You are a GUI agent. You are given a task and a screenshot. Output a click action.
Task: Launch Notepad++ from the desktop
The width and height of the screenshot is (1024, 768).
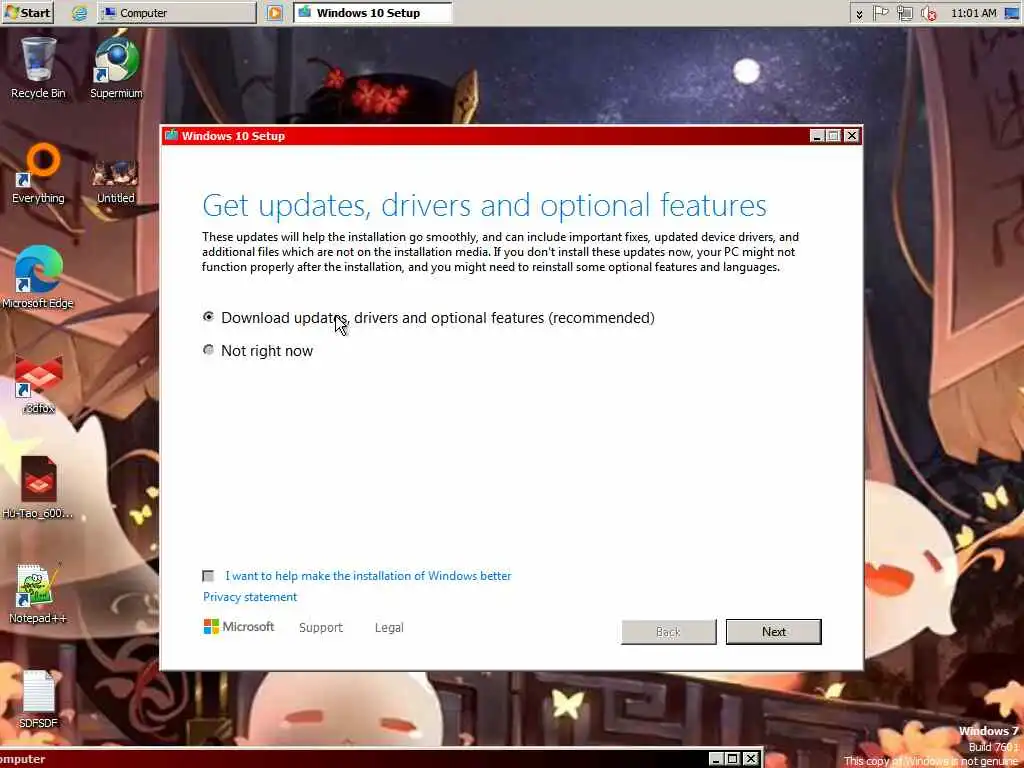coord(37,593)
